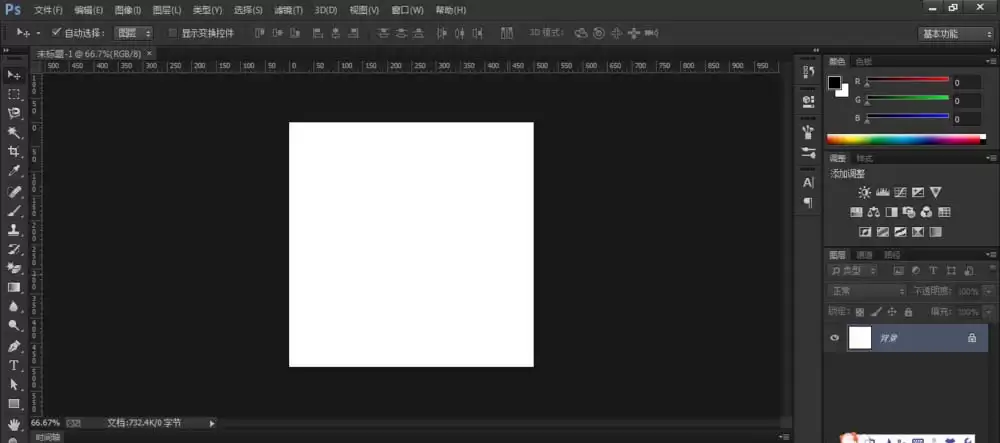Open the status bar info arrow
1000x443 pixels.
[x=212, y=423]
